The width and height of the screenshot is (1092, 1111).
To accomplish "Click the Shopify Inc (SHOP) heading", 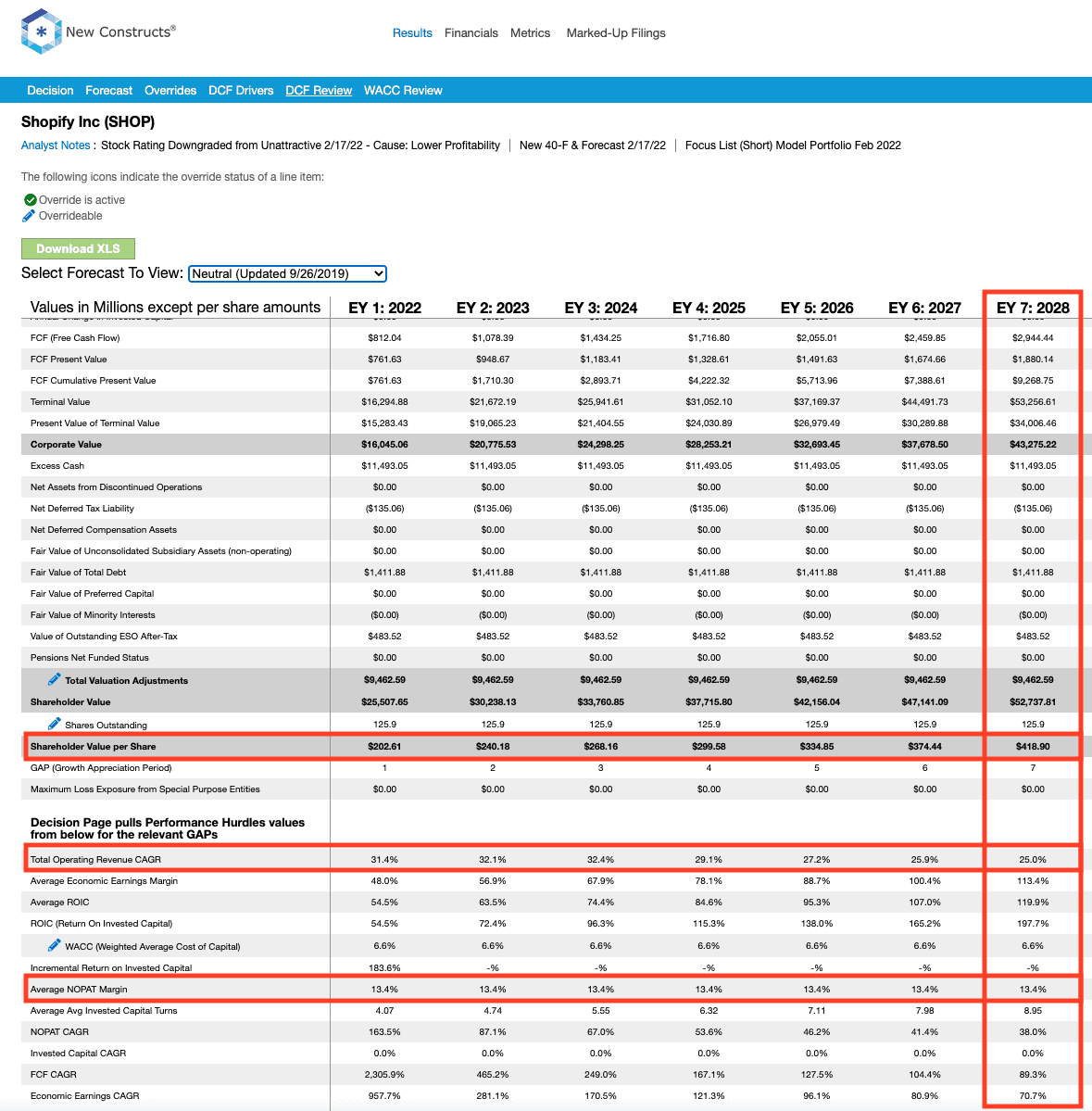I will pyautogui.click(x=88, y=122).
